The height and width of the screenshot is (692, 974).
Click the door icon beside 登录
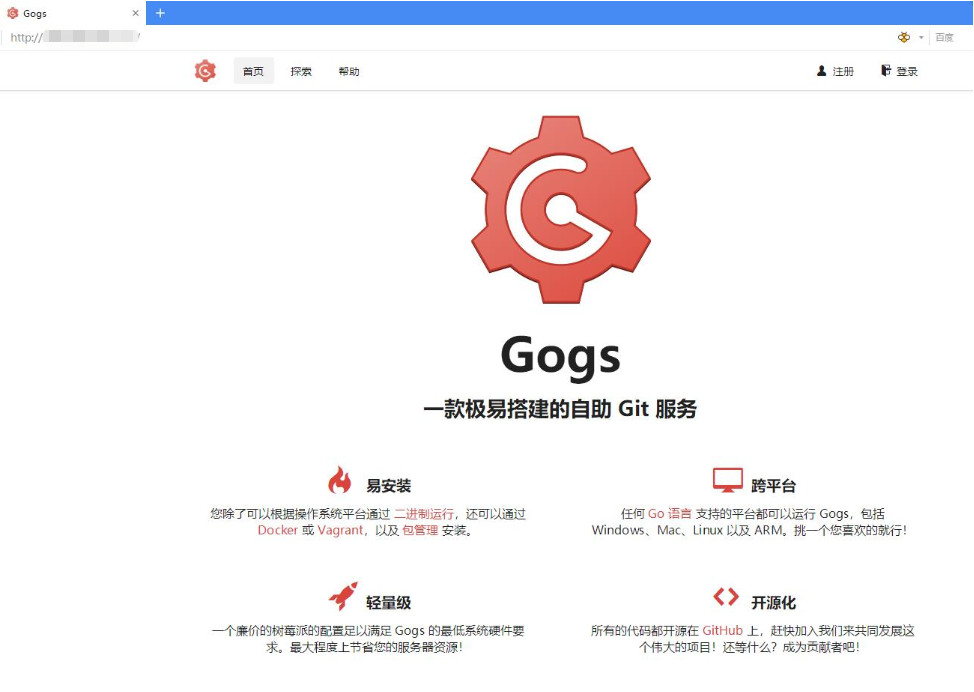pyautogui.click(x=886, y=70)
